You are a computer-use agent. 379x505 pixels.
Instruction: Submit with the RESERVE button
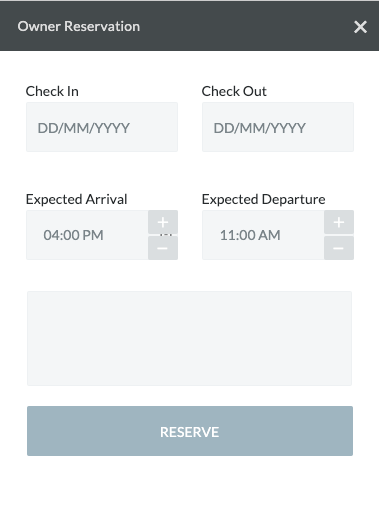point(190,431)
